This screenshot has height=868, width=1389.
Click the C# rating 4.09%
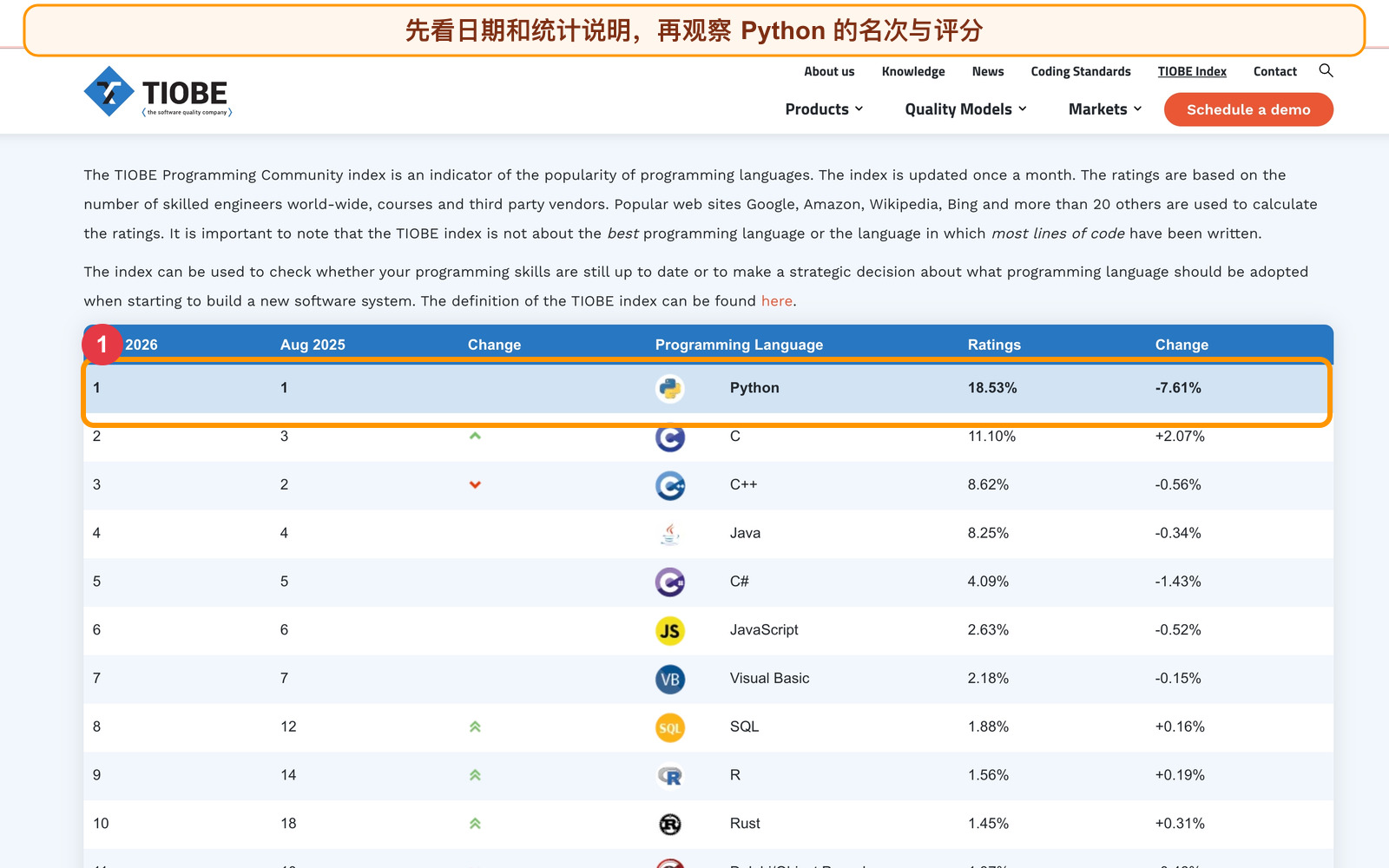coord(988,582)
